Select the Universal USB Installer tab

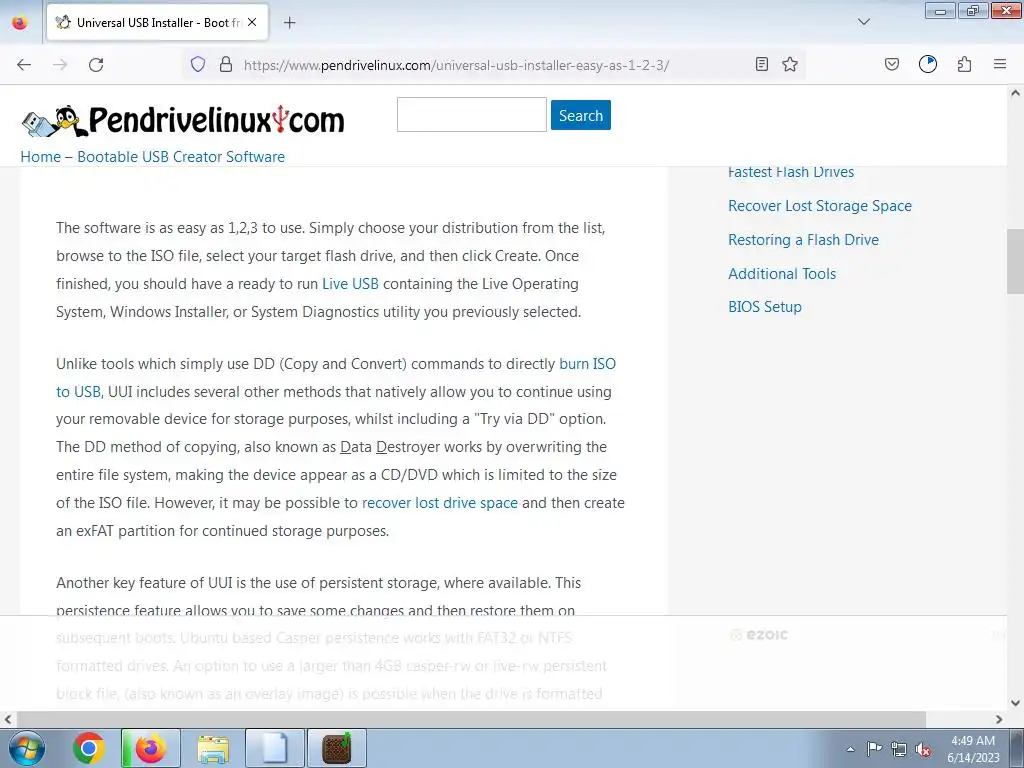[157, 23]
